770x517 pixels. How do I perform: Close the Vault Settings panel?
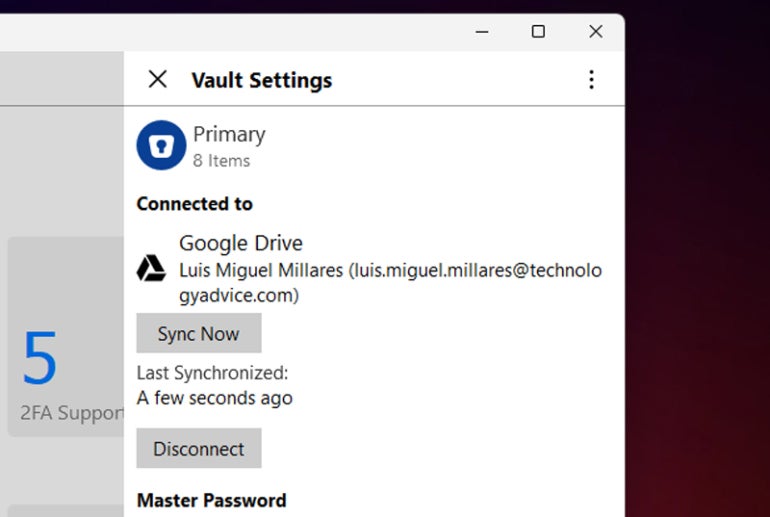[157, 80]
